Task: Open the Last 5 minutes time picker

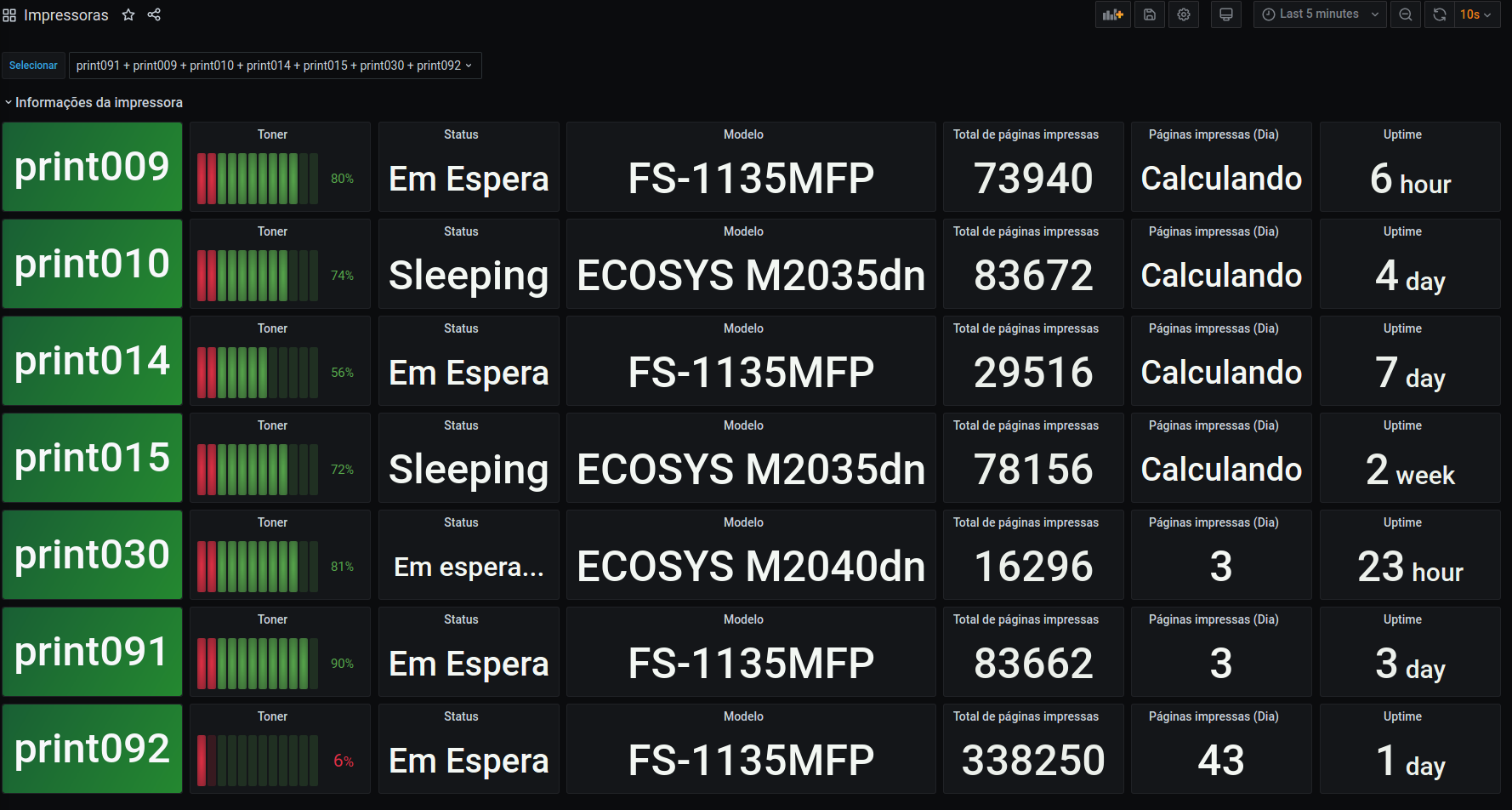Action: pyautogui.click(x=1319, y=14)
